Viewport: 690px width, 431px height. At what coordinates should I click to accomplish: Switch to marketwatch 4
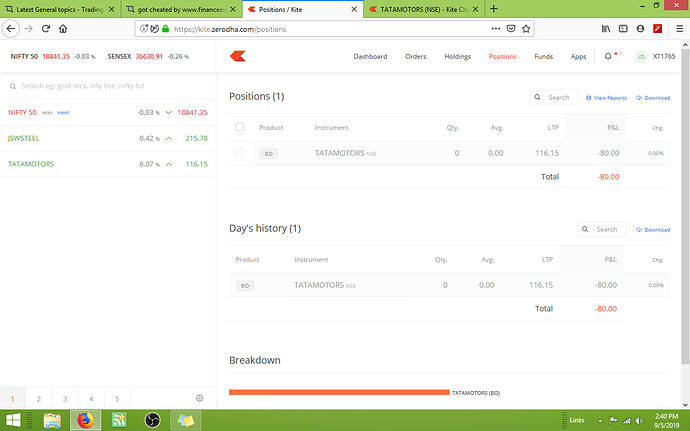[x=91, y=398]
